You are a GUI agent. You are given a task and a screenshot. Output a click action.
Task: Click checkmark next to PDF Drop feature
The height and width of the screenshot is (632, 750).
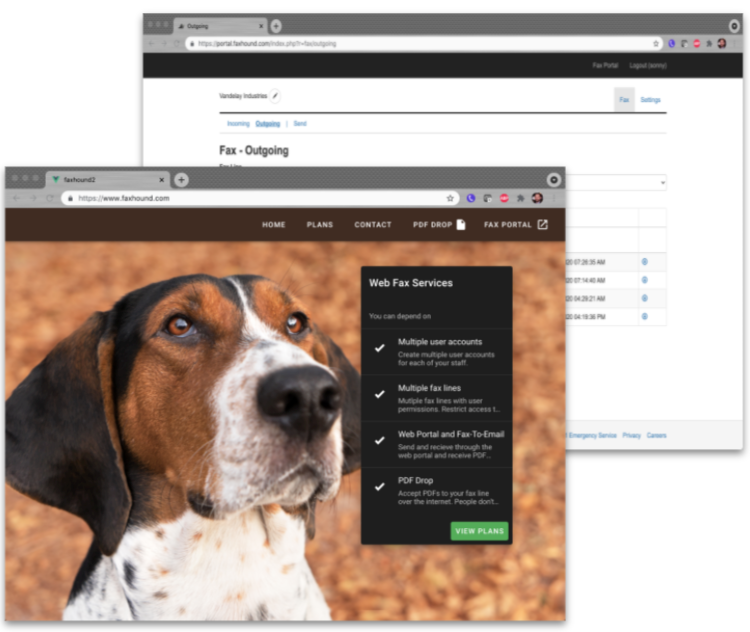[x=379, y=487]
